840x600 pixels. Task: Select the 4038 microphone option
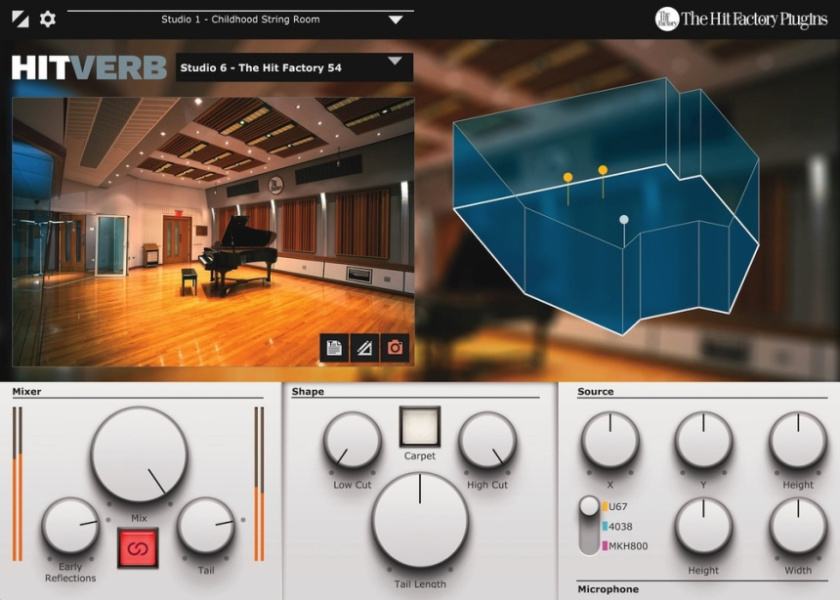tap(617, 527)
